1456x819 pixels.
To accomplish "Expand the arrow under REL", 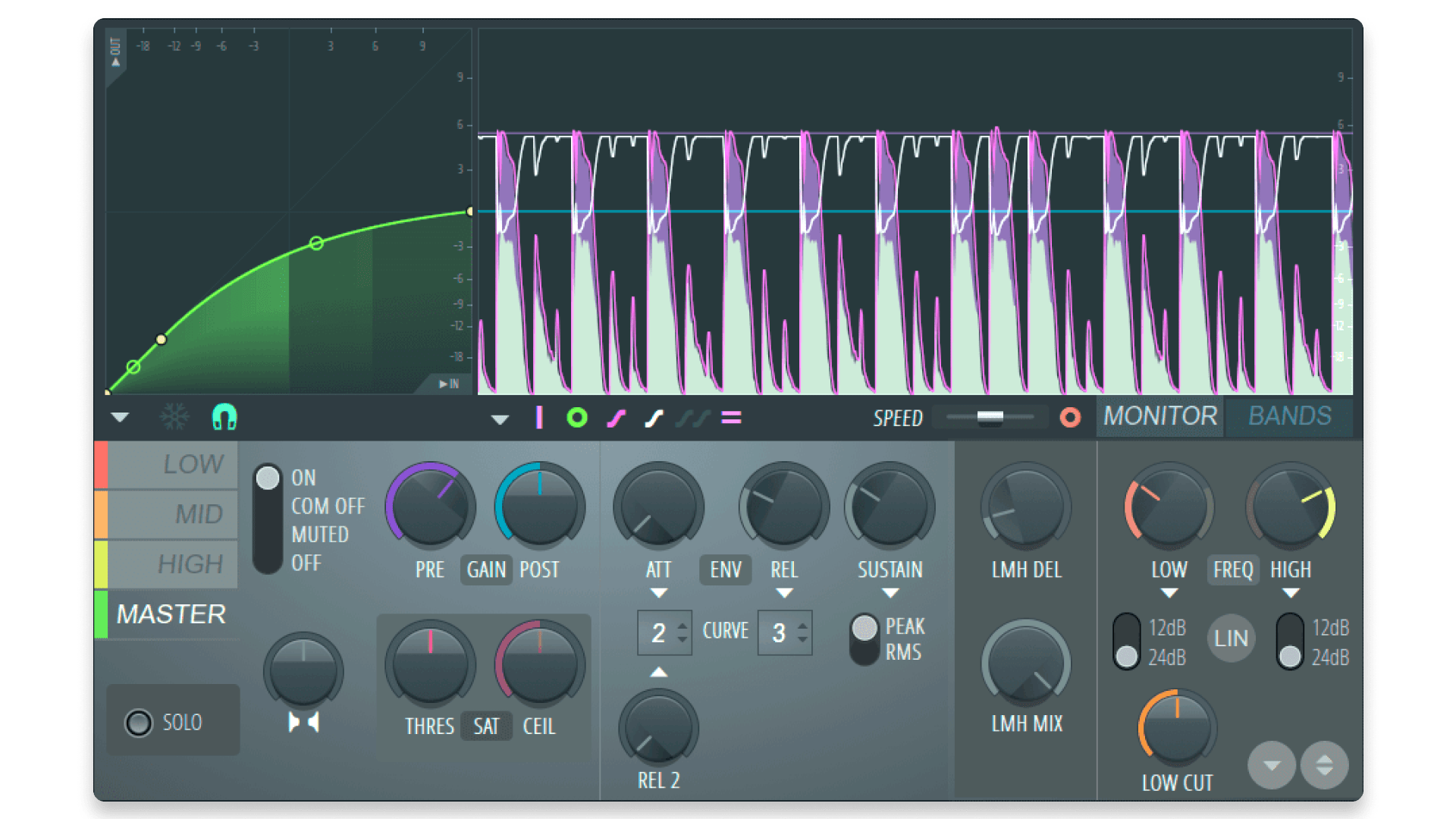I will pos(784,593).
